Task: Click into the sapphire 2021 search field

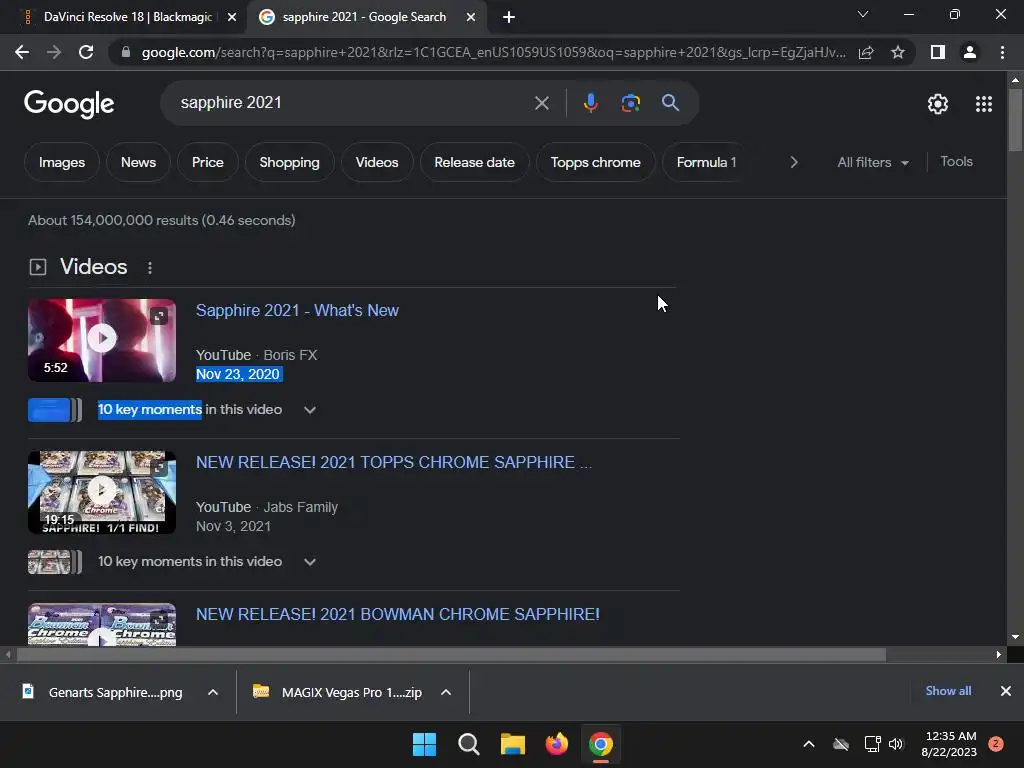Action: click(353, 103)
